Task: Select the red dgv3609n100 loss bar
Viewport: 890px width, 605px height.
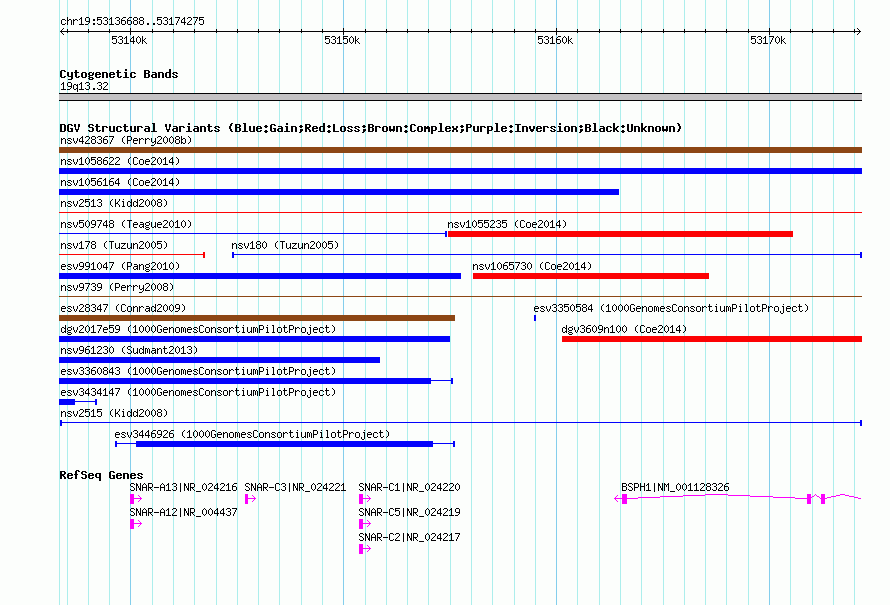Action: point(712,339)
